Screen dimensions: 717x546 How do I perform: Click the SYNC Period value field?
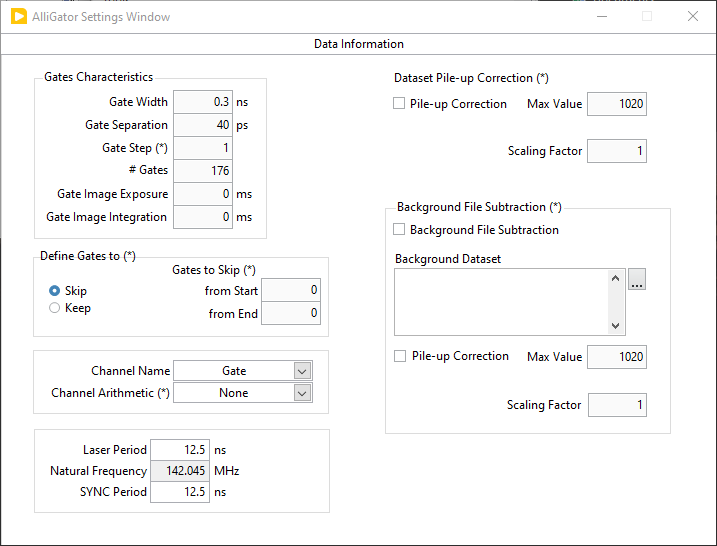pos(180,492)
